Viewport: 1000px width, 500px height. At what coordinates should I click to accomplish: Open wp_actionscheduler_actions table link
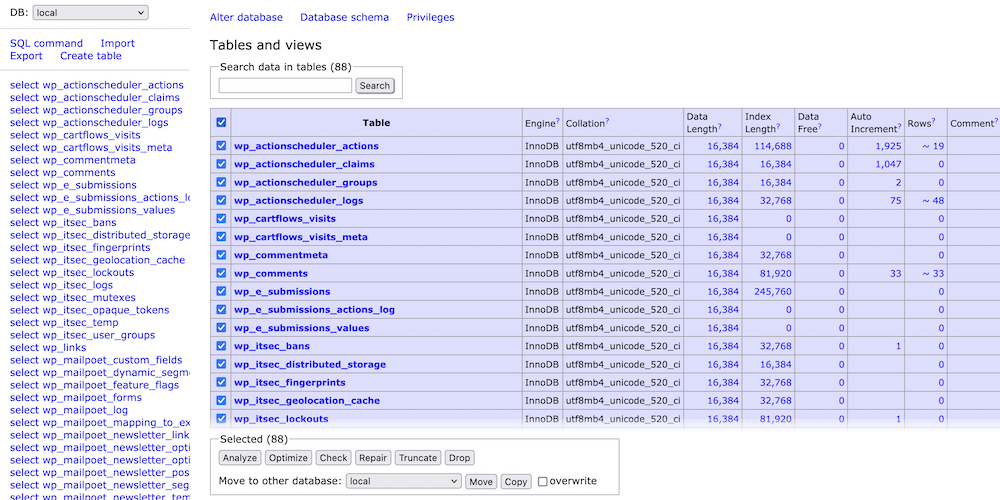coord(306,146)
